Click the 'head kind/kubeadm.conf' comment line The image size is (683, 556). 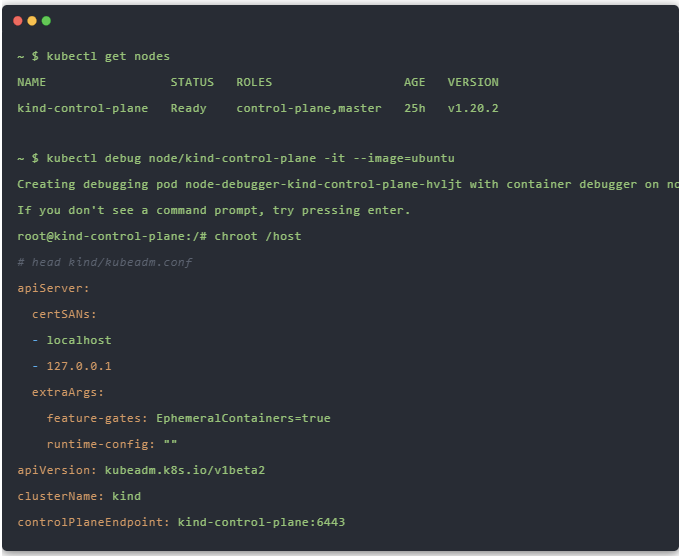[104, 262]
